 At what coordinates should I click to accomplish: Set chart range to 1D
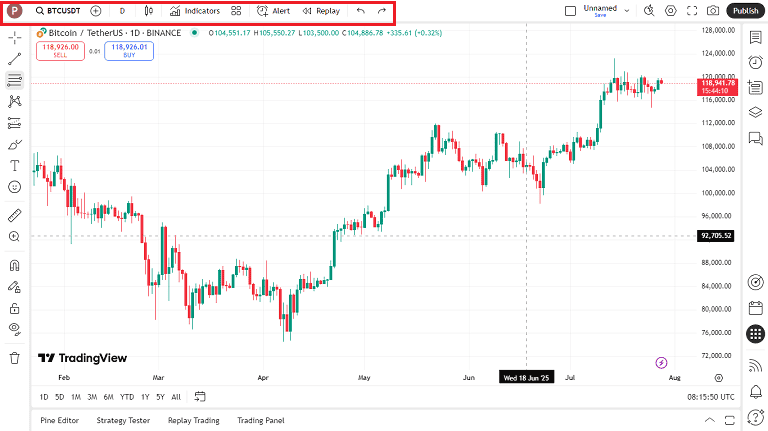44,397
